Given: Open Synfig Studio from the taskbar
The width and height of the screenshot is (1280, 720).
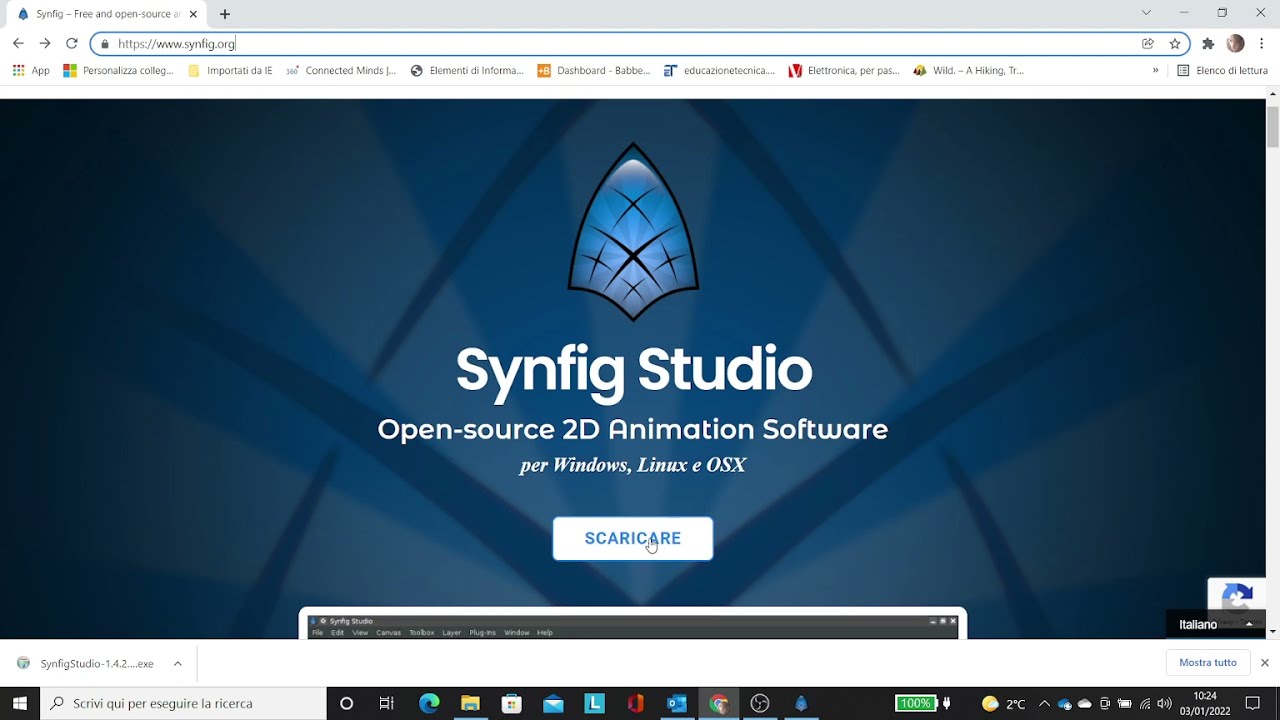Looking at the screenshot, I should pyautogui.click(x=801, y=703).
